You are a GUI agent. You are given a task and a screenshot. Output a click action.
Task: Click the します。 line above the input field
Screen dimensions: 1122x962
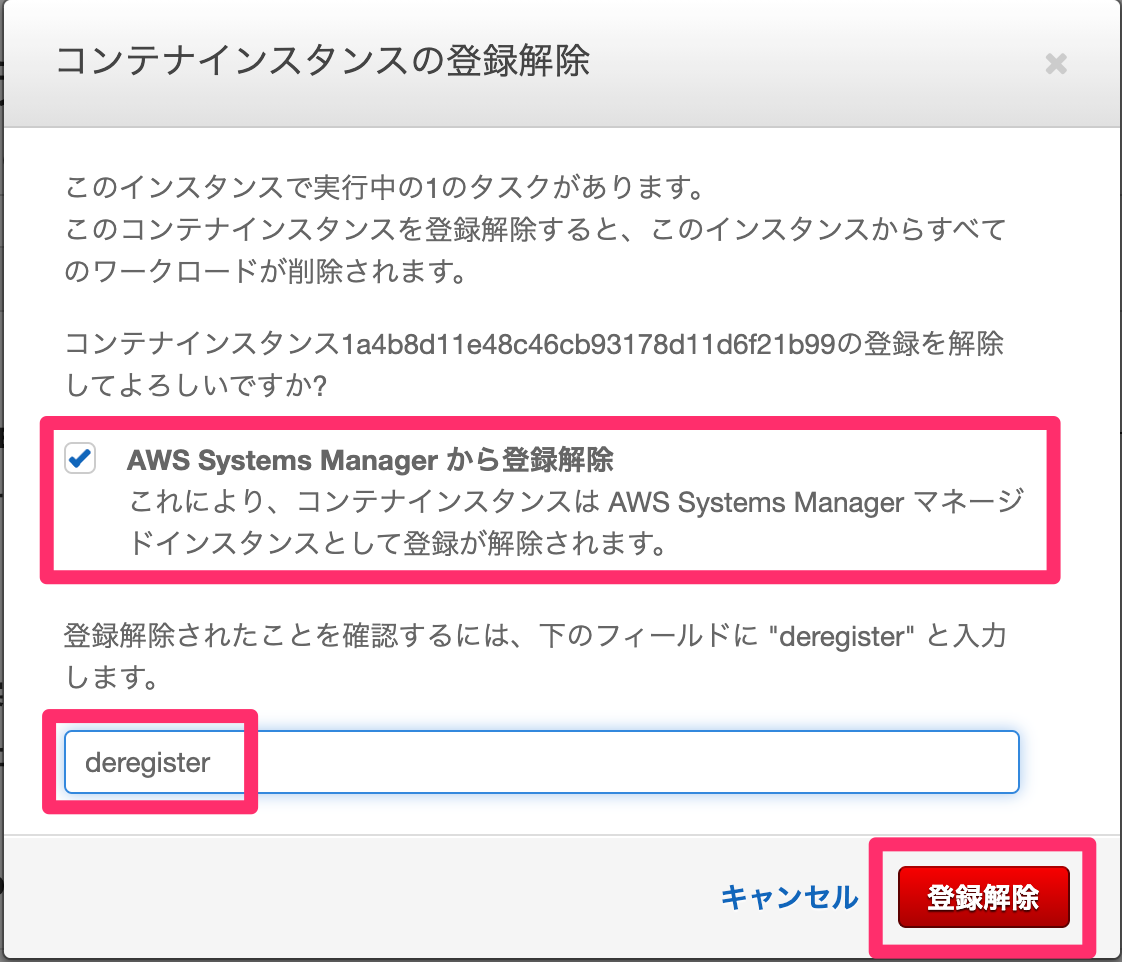113,679
